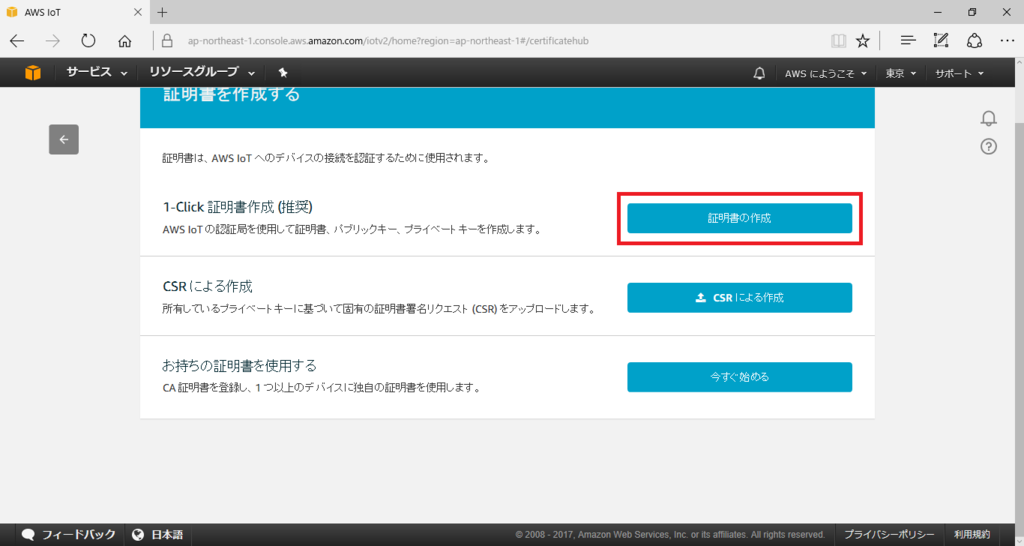This screenshot has height=546, width=1024.
Task: Open new browser tab with plus
Action: pyautogui.click(x=162, y=12)
